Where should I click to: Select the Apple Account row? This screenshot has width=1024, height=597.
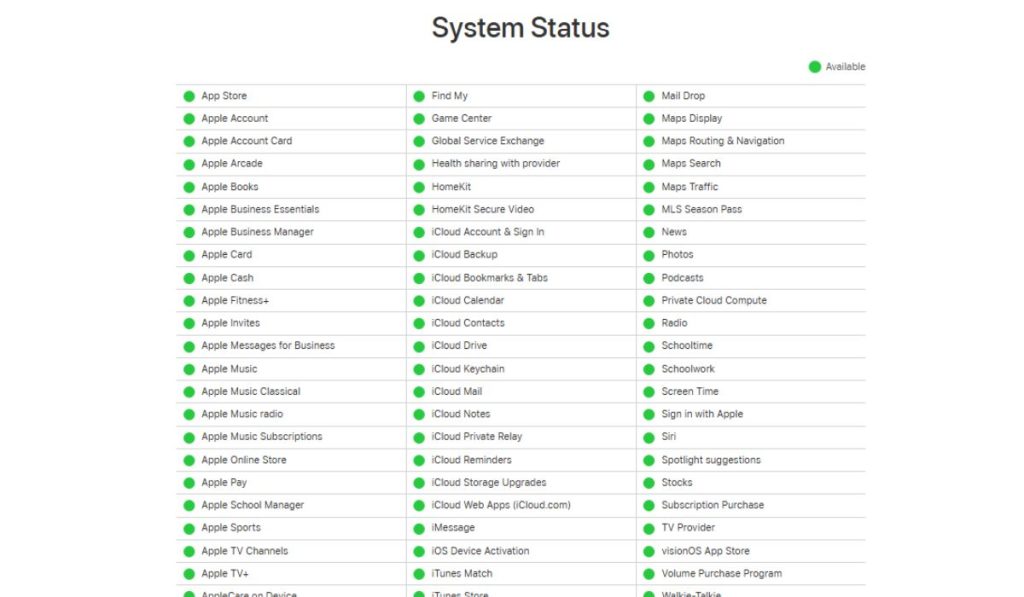[291, 118]
